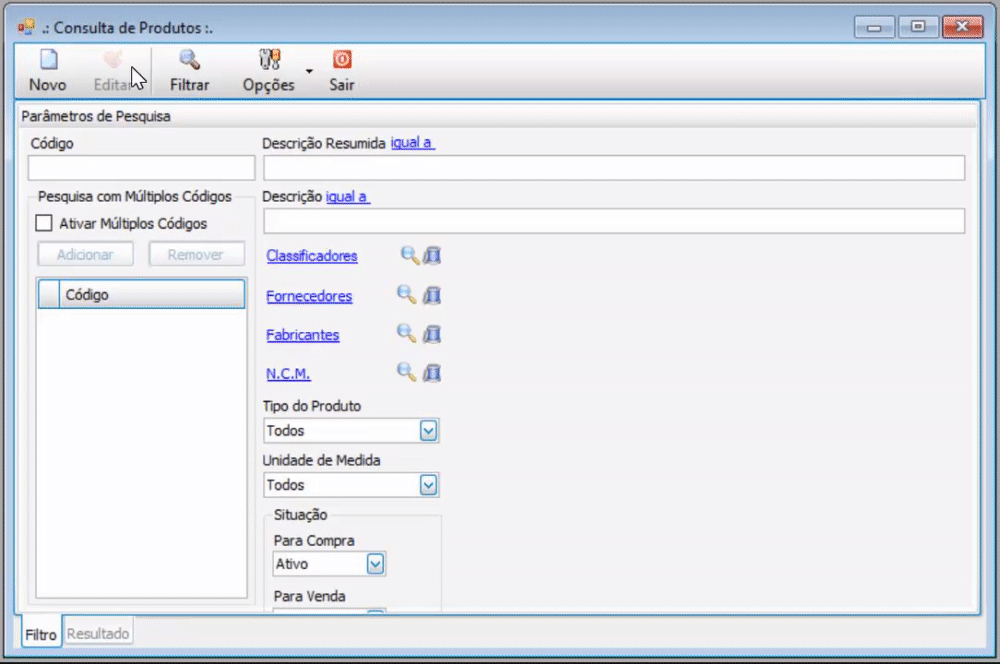Image resolution: width=1000 pixels, height=664 pixels.
Task: Click the Sair exit icon
Action: (x=342, y=60)
